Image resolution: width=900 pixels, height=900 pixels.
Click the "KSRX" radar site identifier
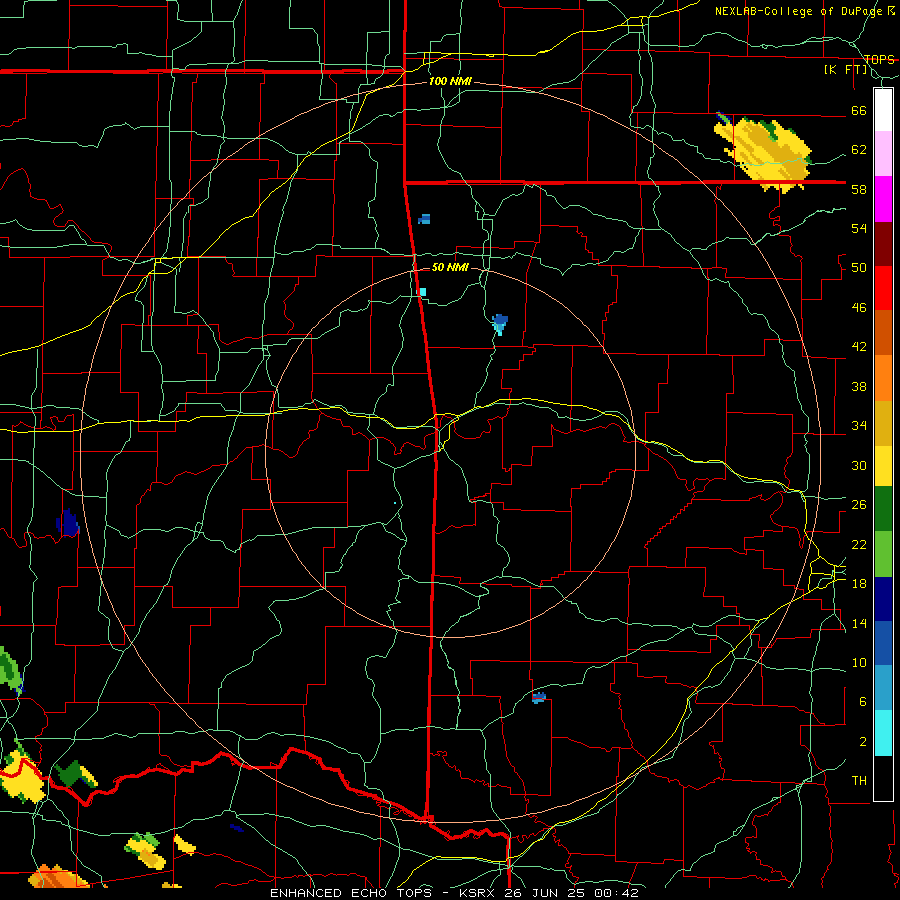(x=479, y=893)
